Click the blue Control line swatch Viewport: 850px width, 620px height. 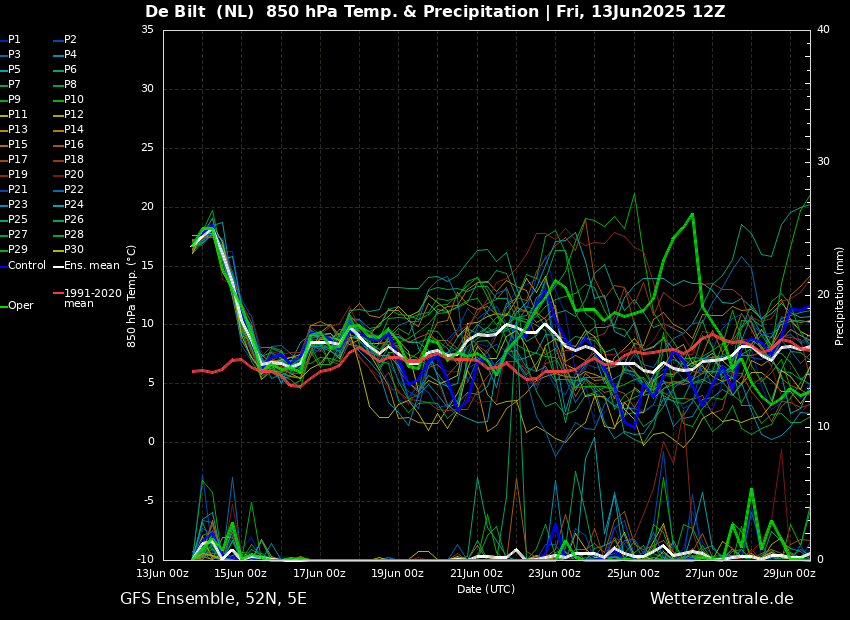click(x=3, y=266)
